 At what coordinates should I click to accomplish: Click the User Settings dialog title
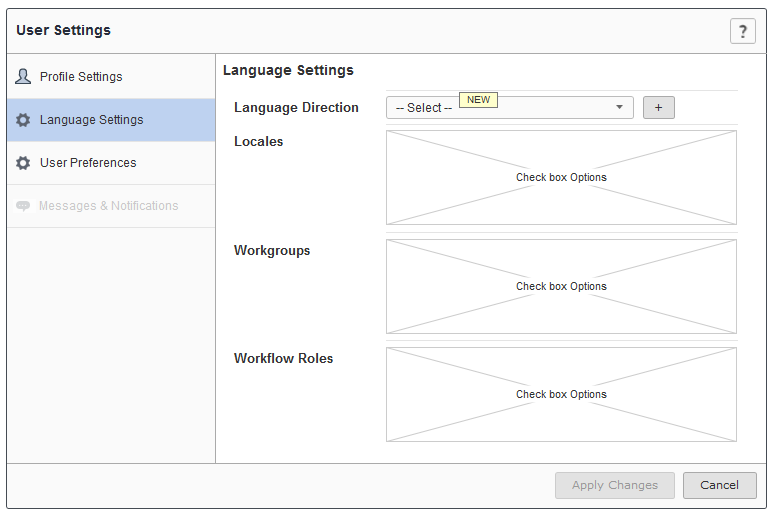(x=63, y=31)
